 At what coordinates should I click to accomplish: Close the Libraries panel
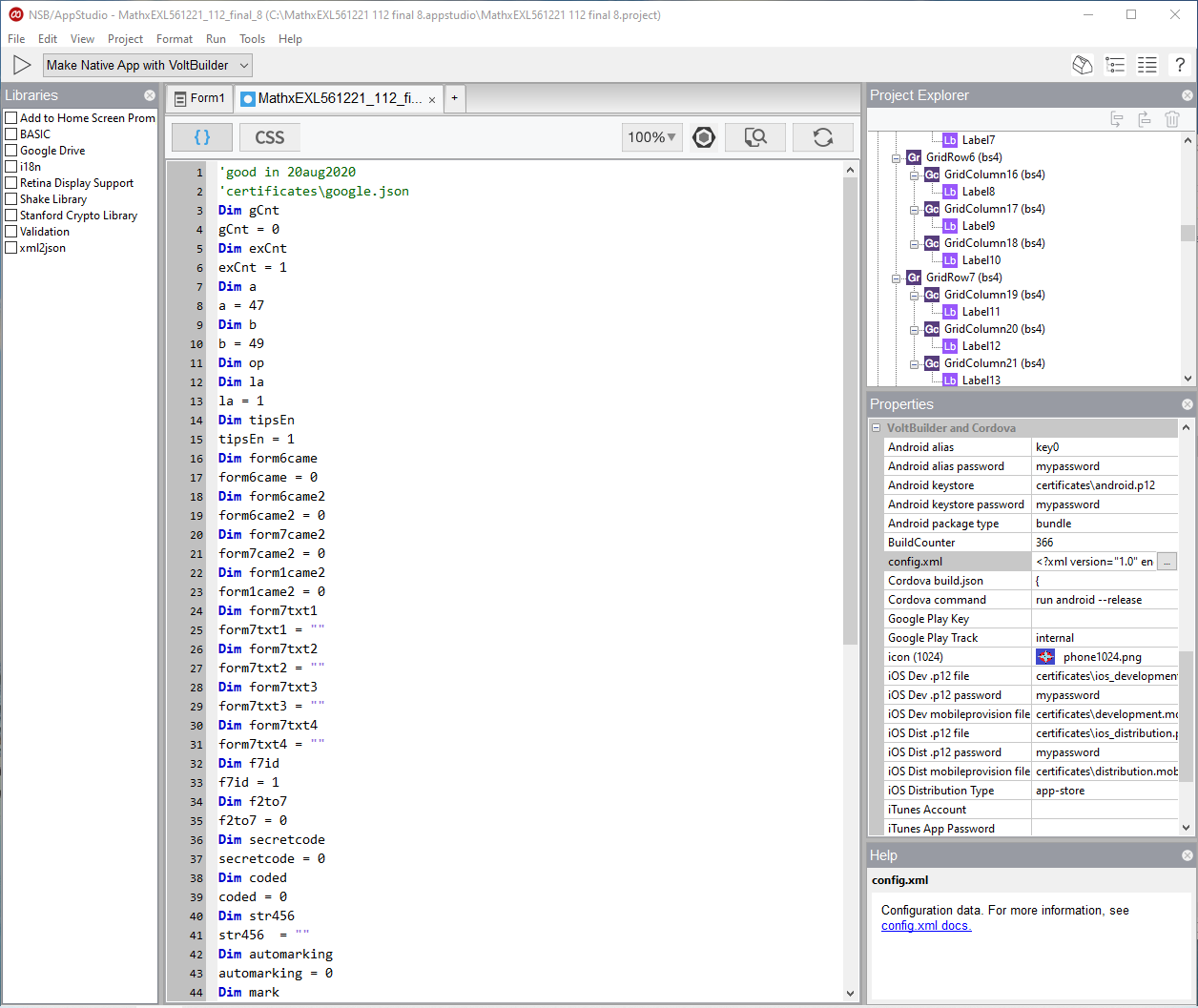tap(150, 95)
